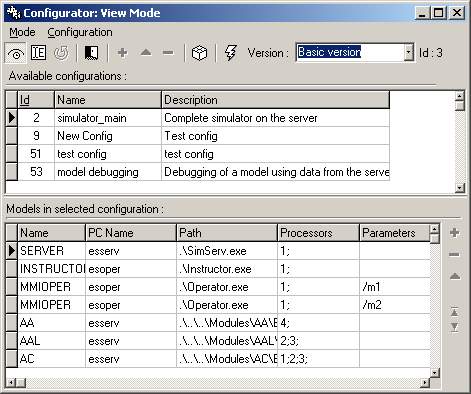This screenshot has width=471, height=394.
Task: Click the minus remove model side icon
Action: (x=454, y=255)
